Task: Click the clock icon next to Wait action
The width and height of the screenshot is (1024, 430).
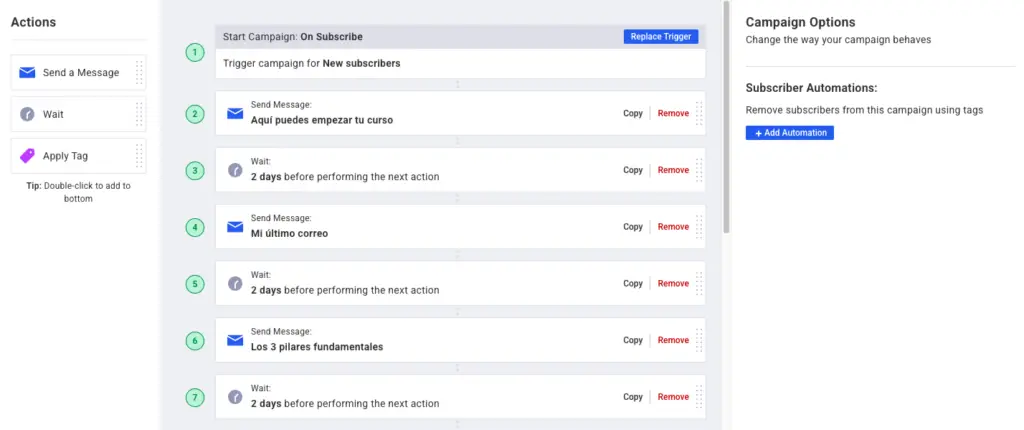Action: (x=27, y=114)
